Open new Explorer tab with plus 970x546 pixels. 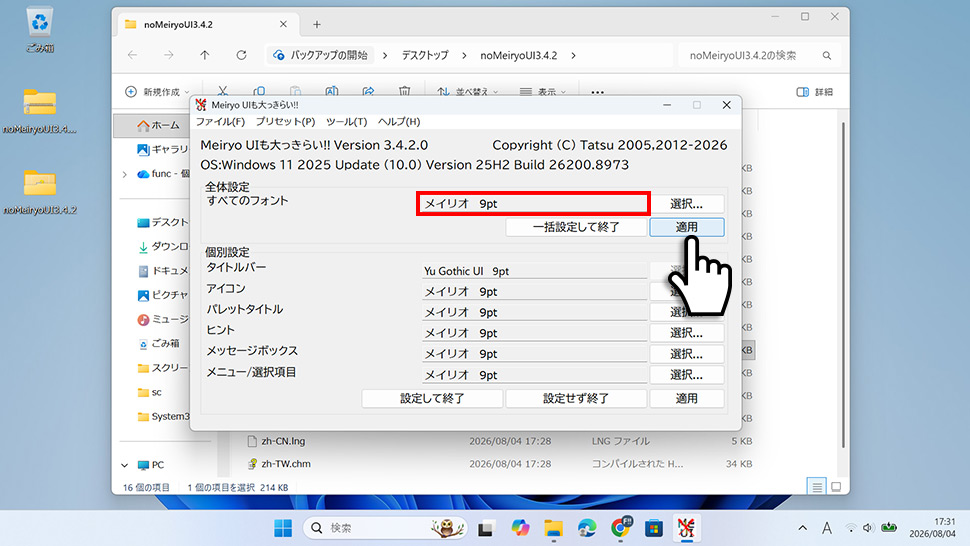coord(317,25)
